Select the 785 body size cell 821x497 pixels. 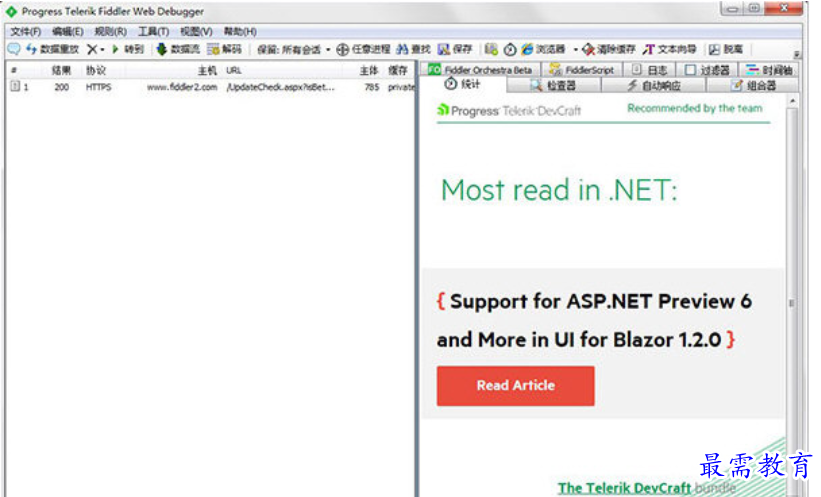pyautogui.click(x=372, y=87)
